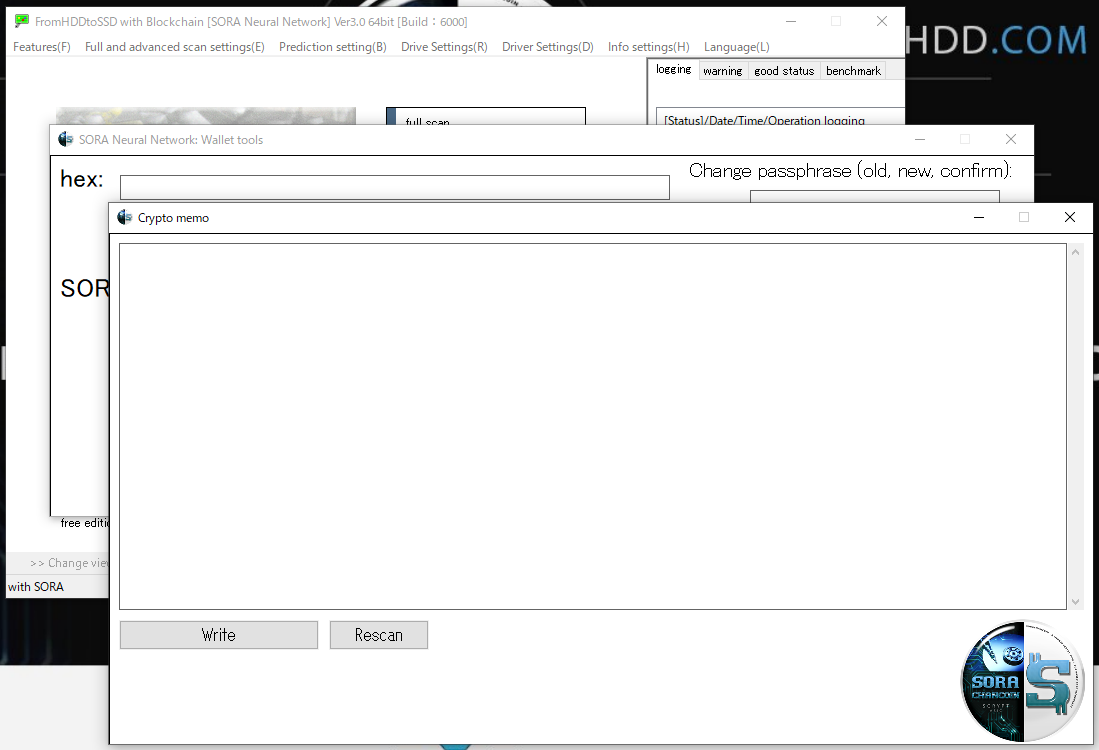Close the Wallet tools window
The height and width of the screenshot is (750, 1099).
pyautogui.click(x=1011, y=139)
